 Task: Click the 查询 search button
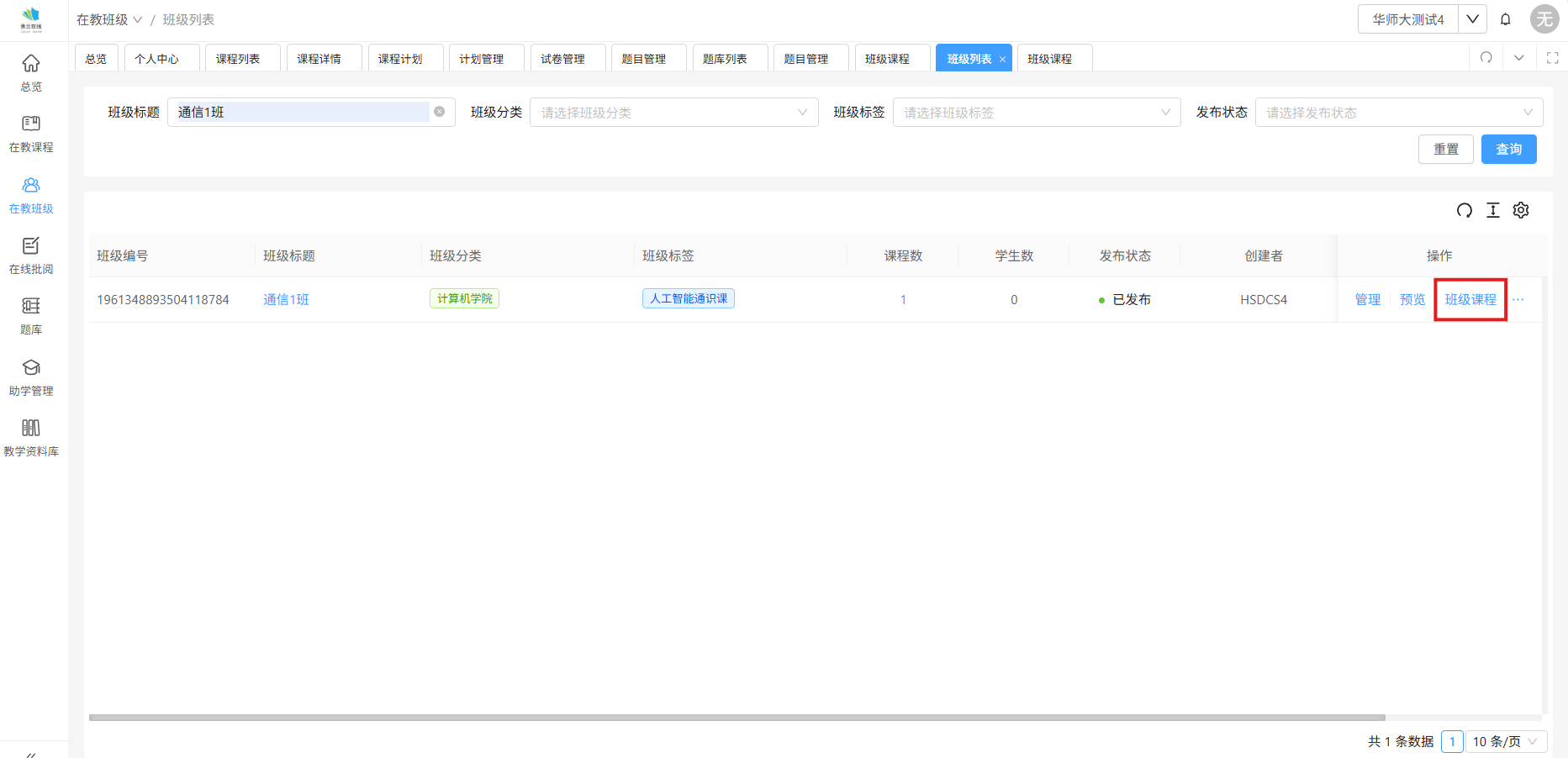tap(1508, 150)
